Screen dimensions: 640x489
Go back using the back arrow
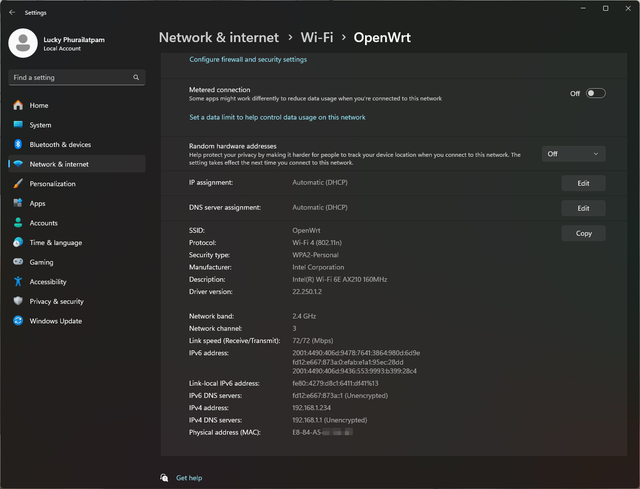[11, 12]
